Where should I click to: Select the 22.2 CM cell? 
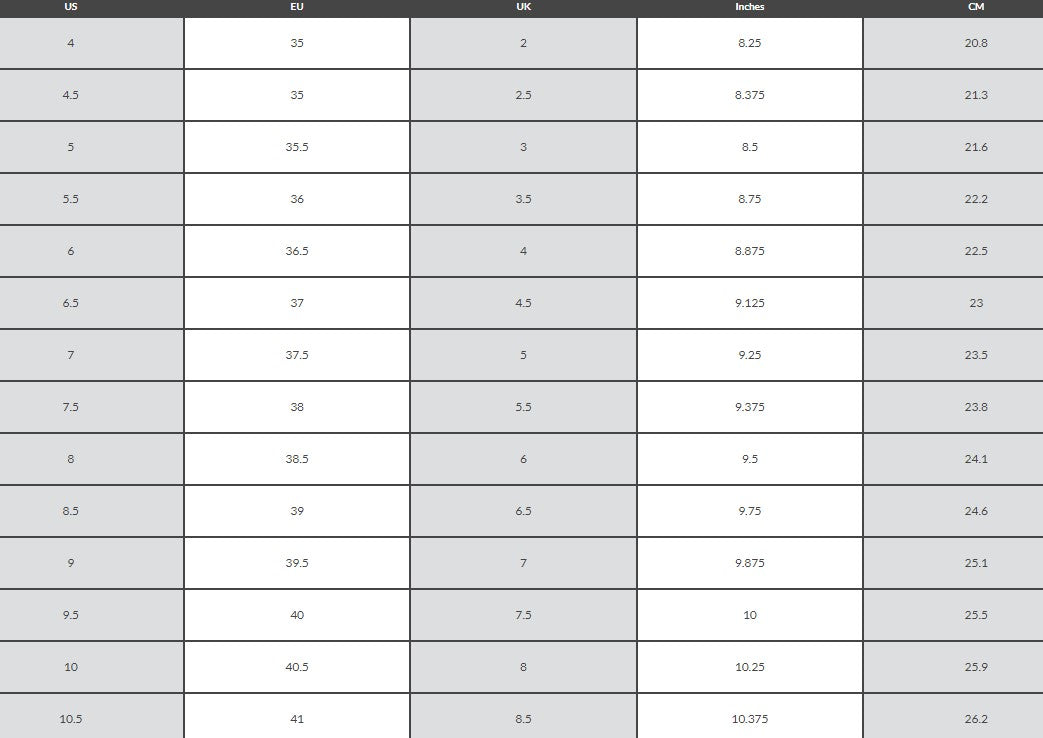pyautogui.click(x=976, y=199)
